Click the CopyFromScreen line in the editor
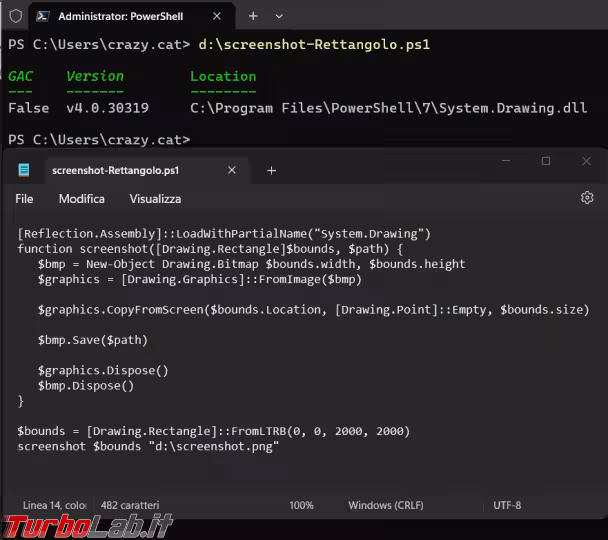 (313, 310)
